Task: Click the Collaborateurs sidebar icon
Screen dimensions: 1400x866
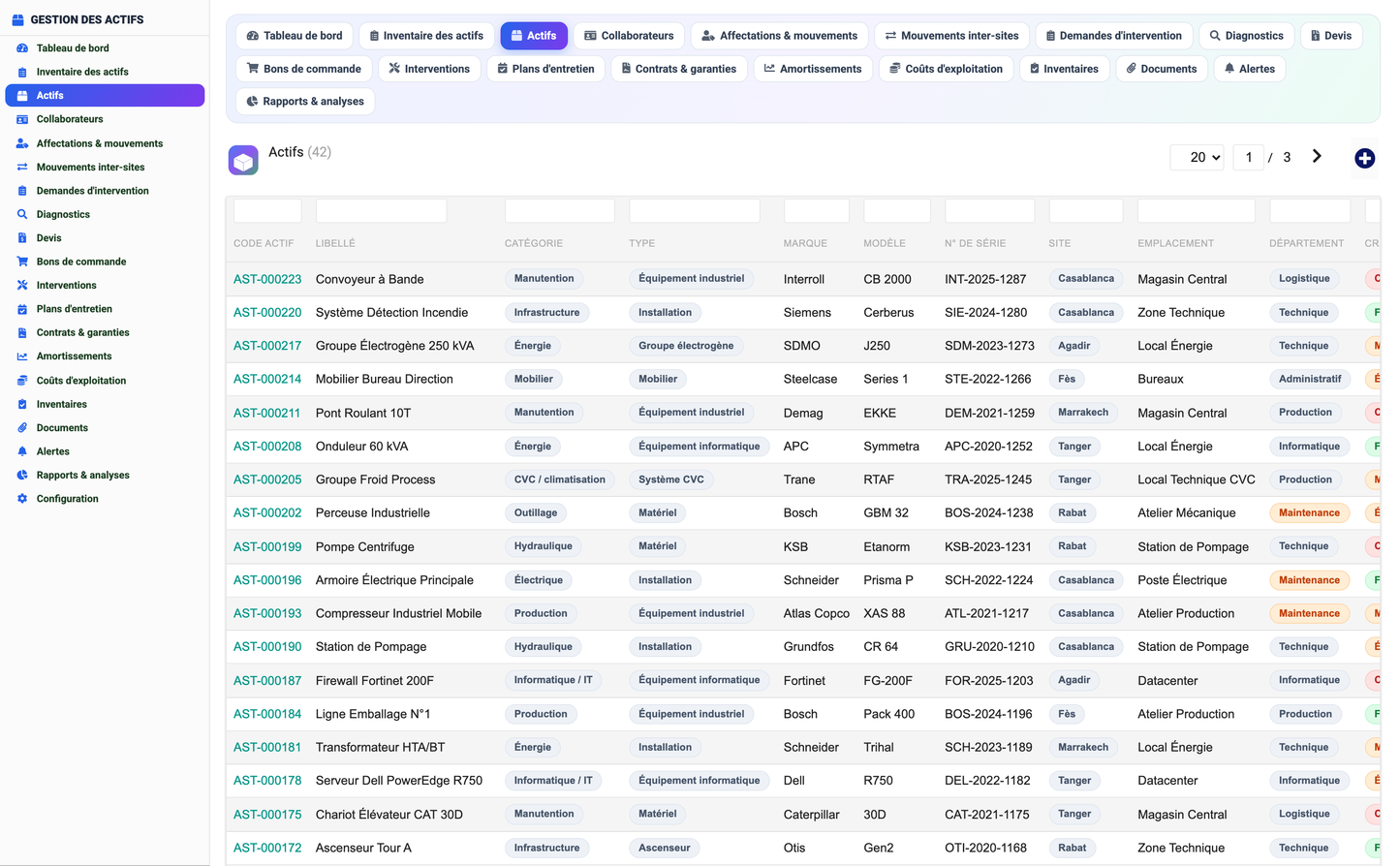Action: tap(22, 119)
